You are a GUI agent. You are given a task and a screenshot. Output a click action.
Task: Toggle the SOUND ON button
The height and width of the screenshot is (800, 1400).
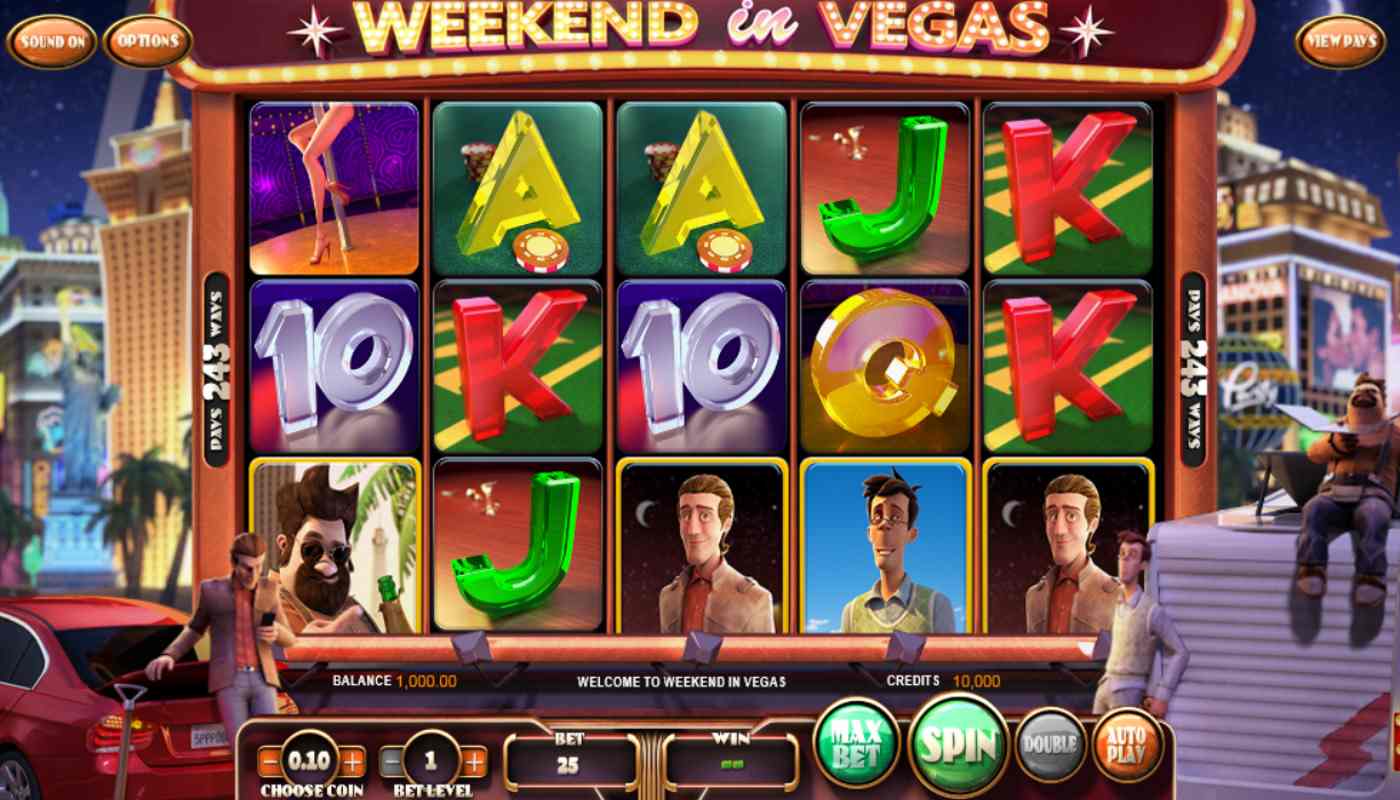tap(52, 42)
